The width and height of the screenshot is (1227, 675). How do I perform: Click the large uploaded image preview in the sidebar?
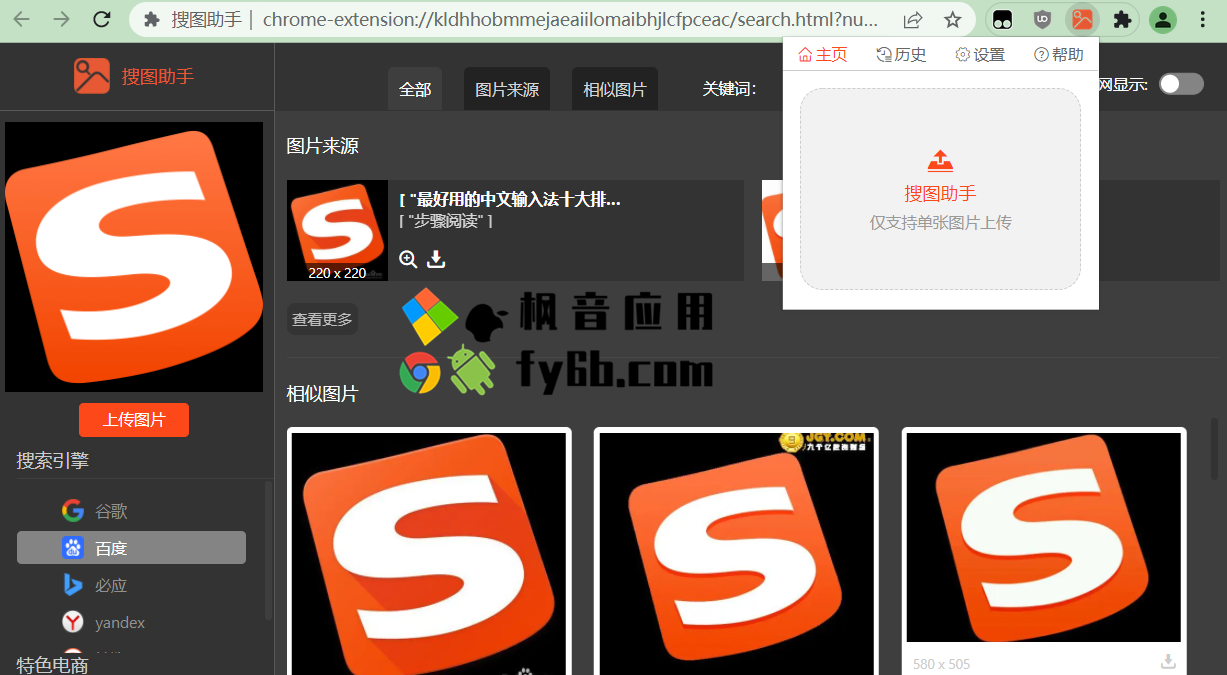tap(134, 257)
